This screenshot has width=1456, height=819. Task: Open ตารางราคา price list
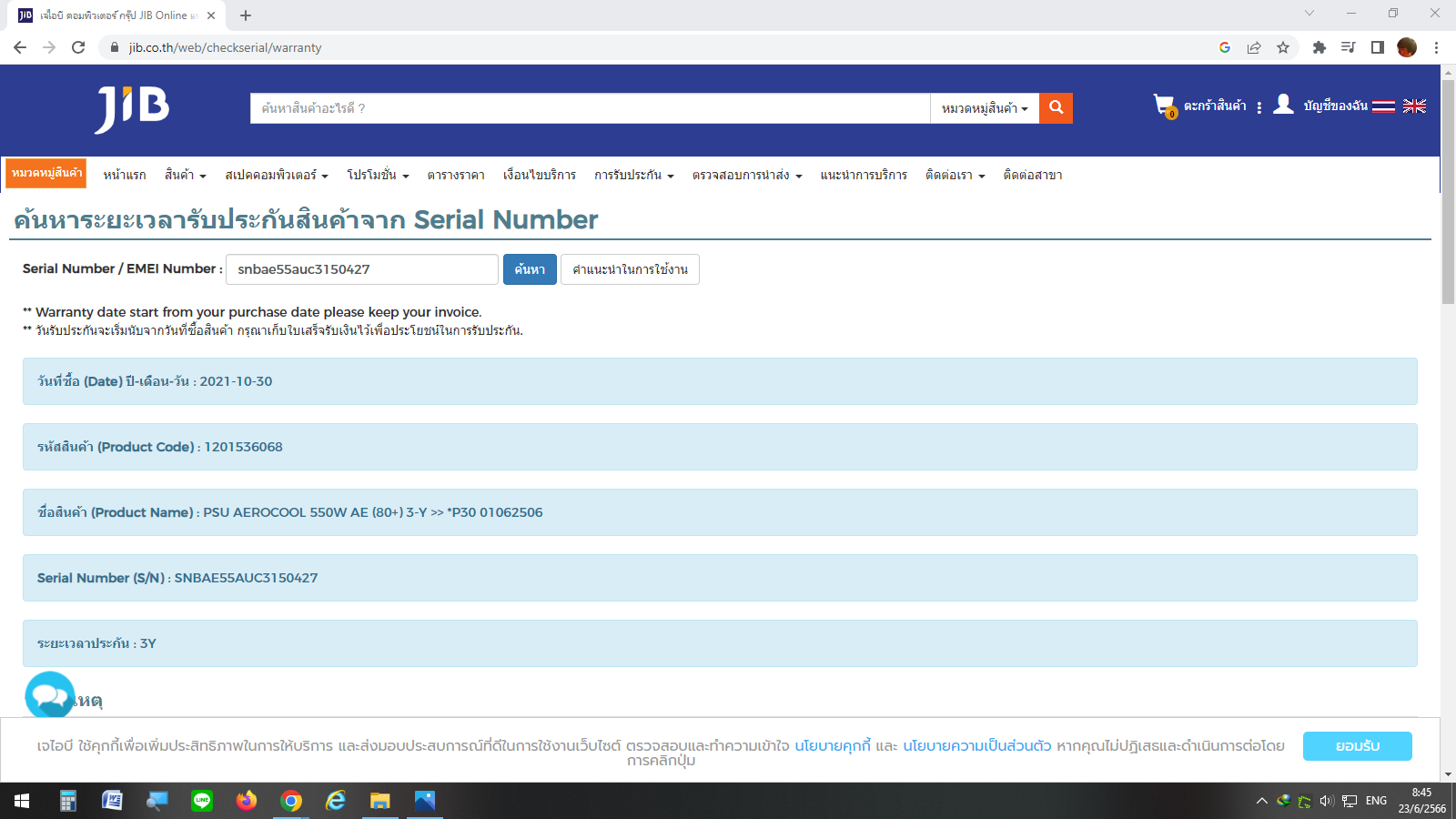(456, 175)
